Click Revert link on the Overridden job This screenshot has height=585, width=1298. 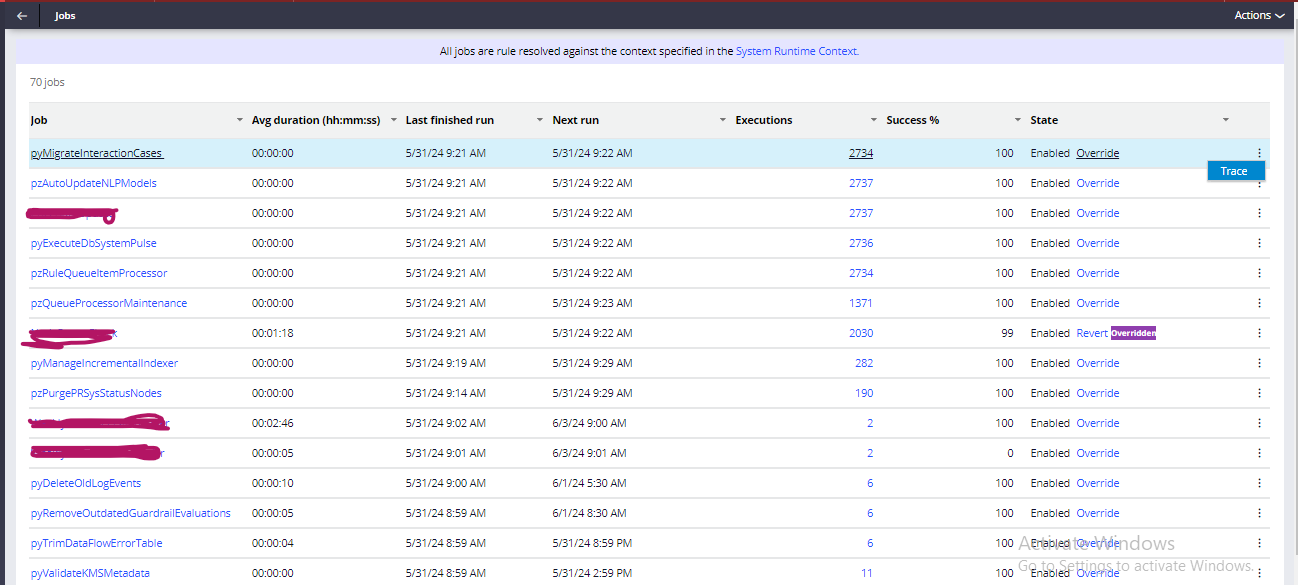1091,333
